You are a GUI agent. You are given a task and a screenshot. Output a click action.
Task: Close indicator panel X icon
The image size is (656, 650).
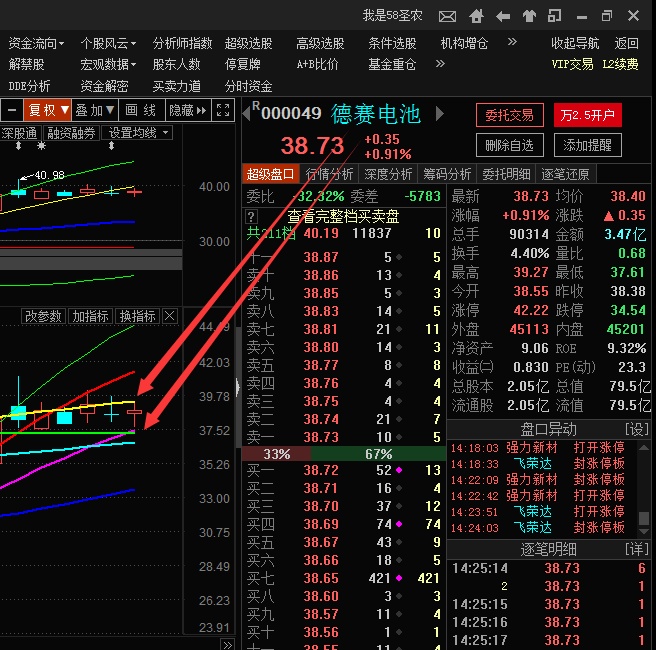(x=170, y=316)
